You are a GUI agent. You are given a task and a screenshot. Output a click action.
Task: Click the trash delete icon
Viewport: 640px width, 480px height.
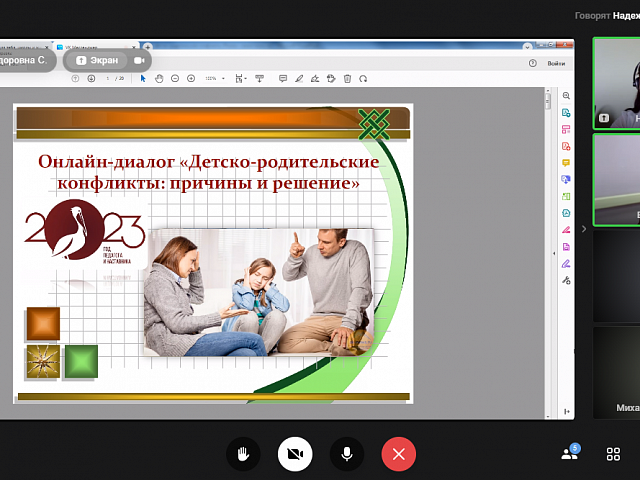pos(347,78)
